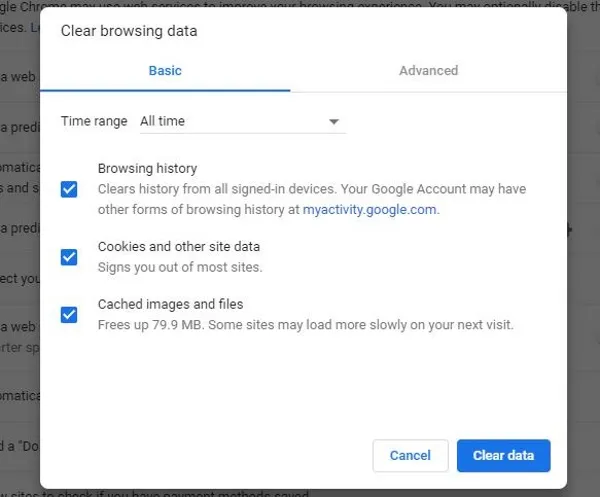Click the Cached images and files label
Viewport: 600px width, 497px height.
170,304
